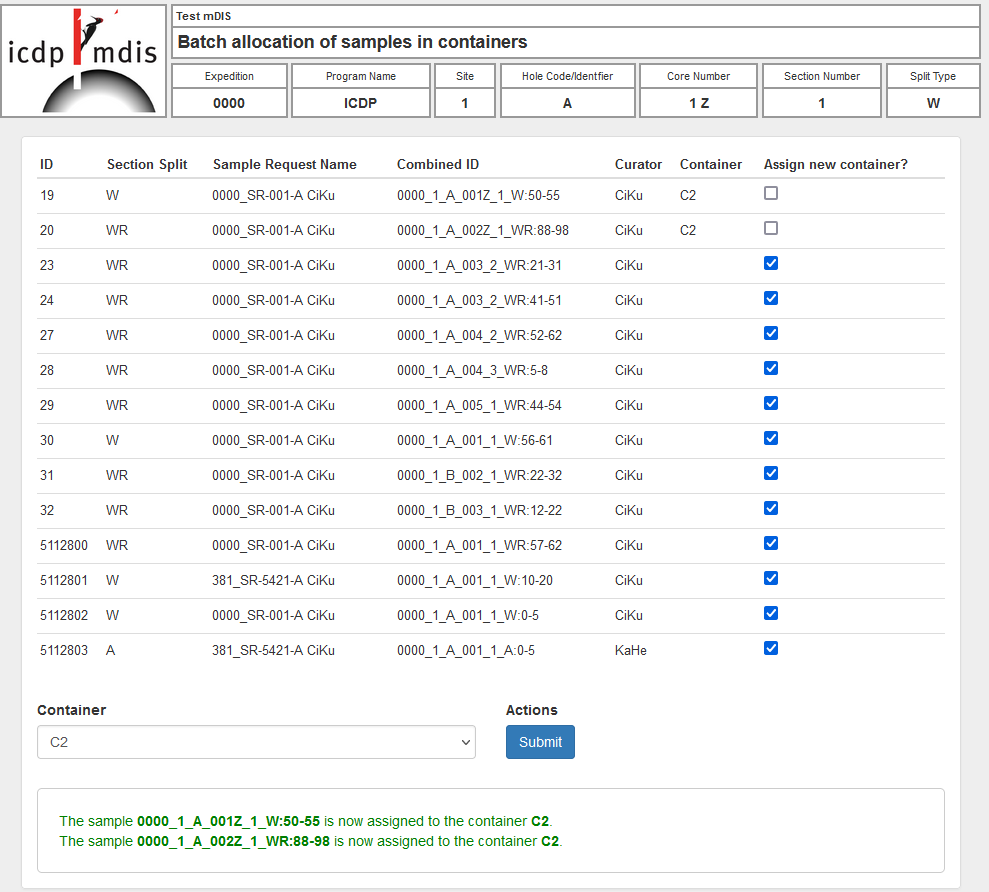Click the Expedition field showing 0000

point(229,101)
